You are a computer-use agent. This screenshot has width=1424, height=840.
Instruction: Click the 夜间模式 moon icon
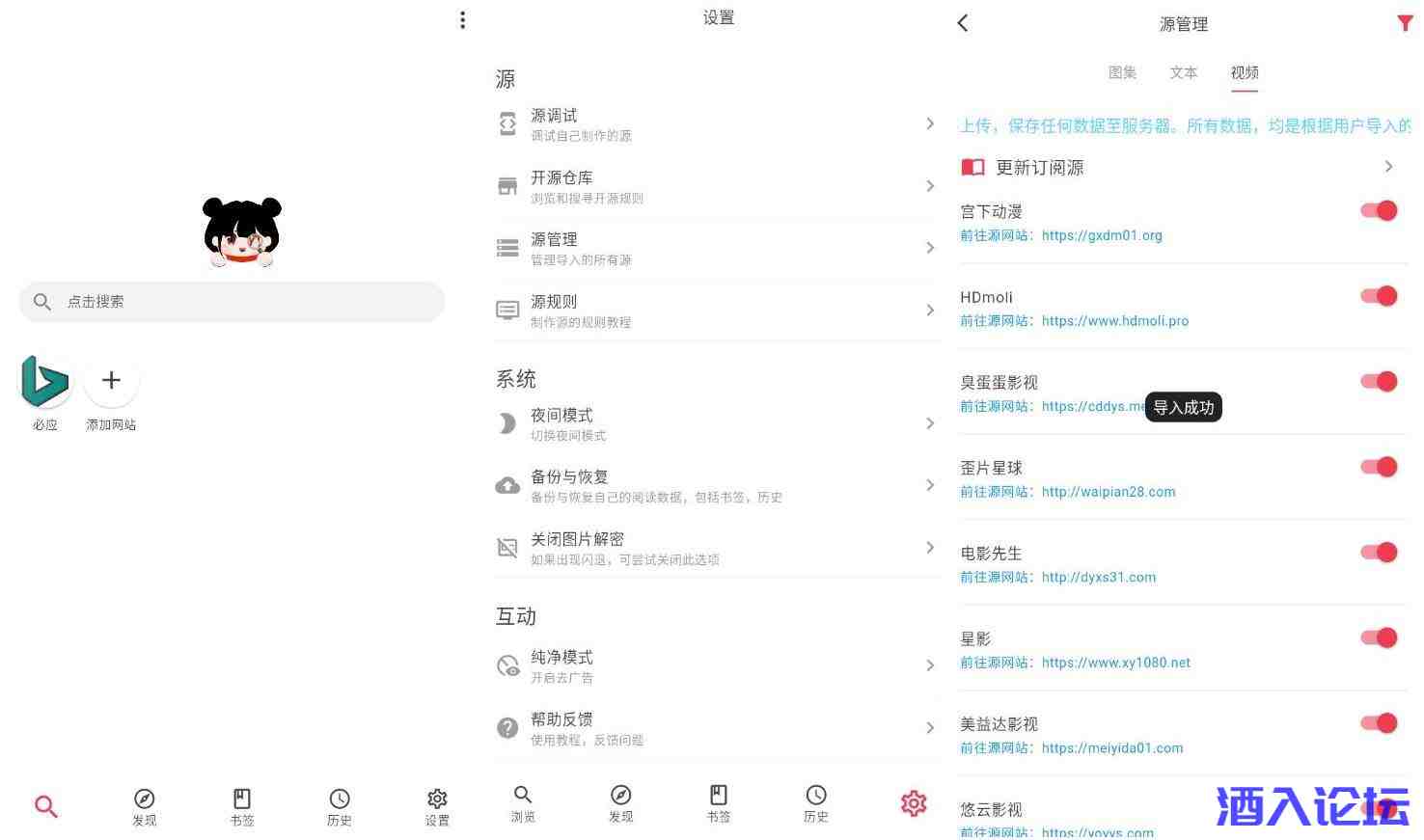click(x=507, y=423)
